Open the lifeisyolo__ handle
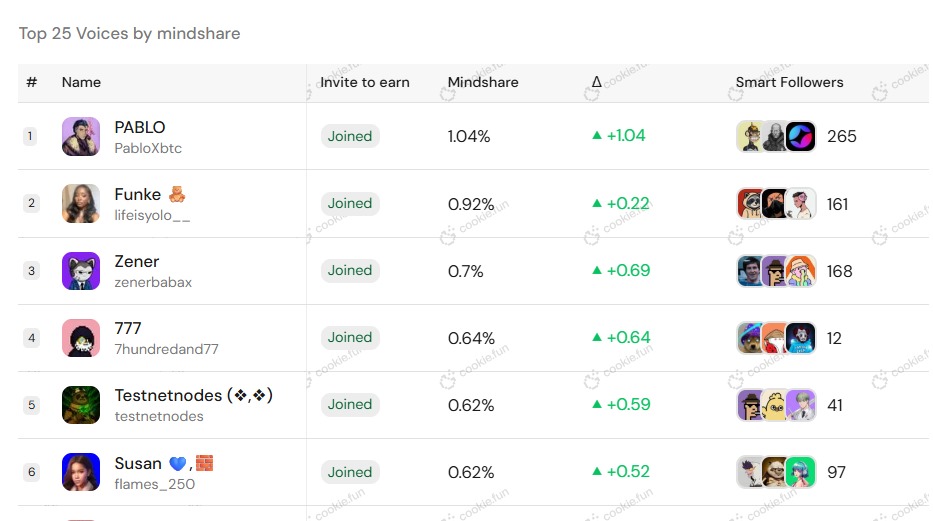933x521 pixels. [152, 215]
